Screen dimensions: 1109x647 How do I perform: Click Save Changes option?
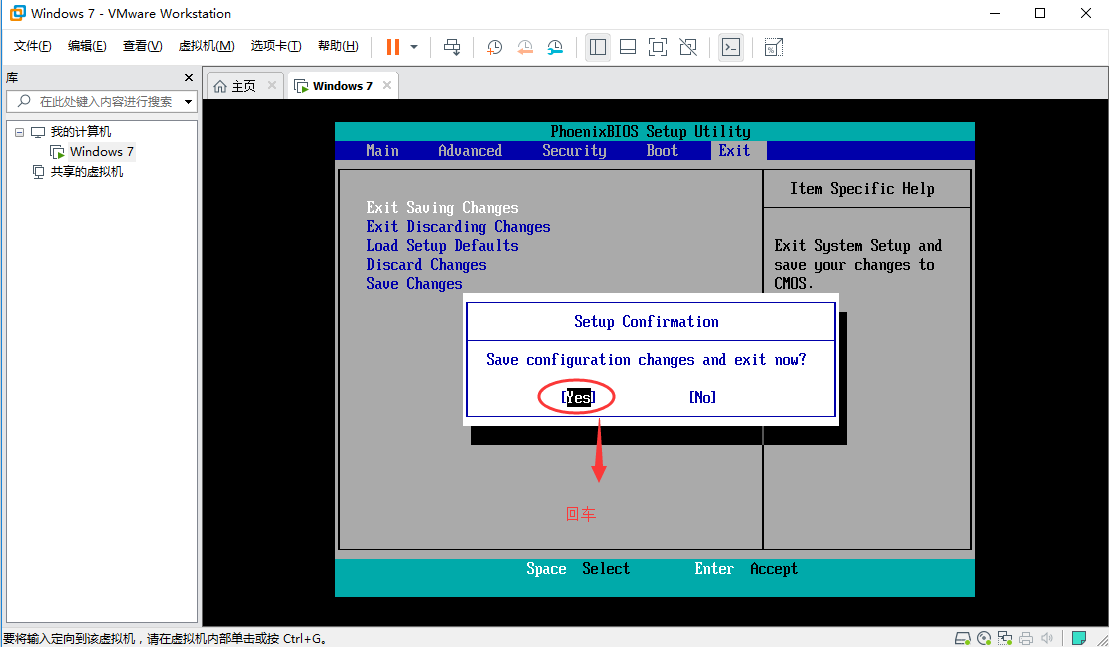(x=414, y=284)
